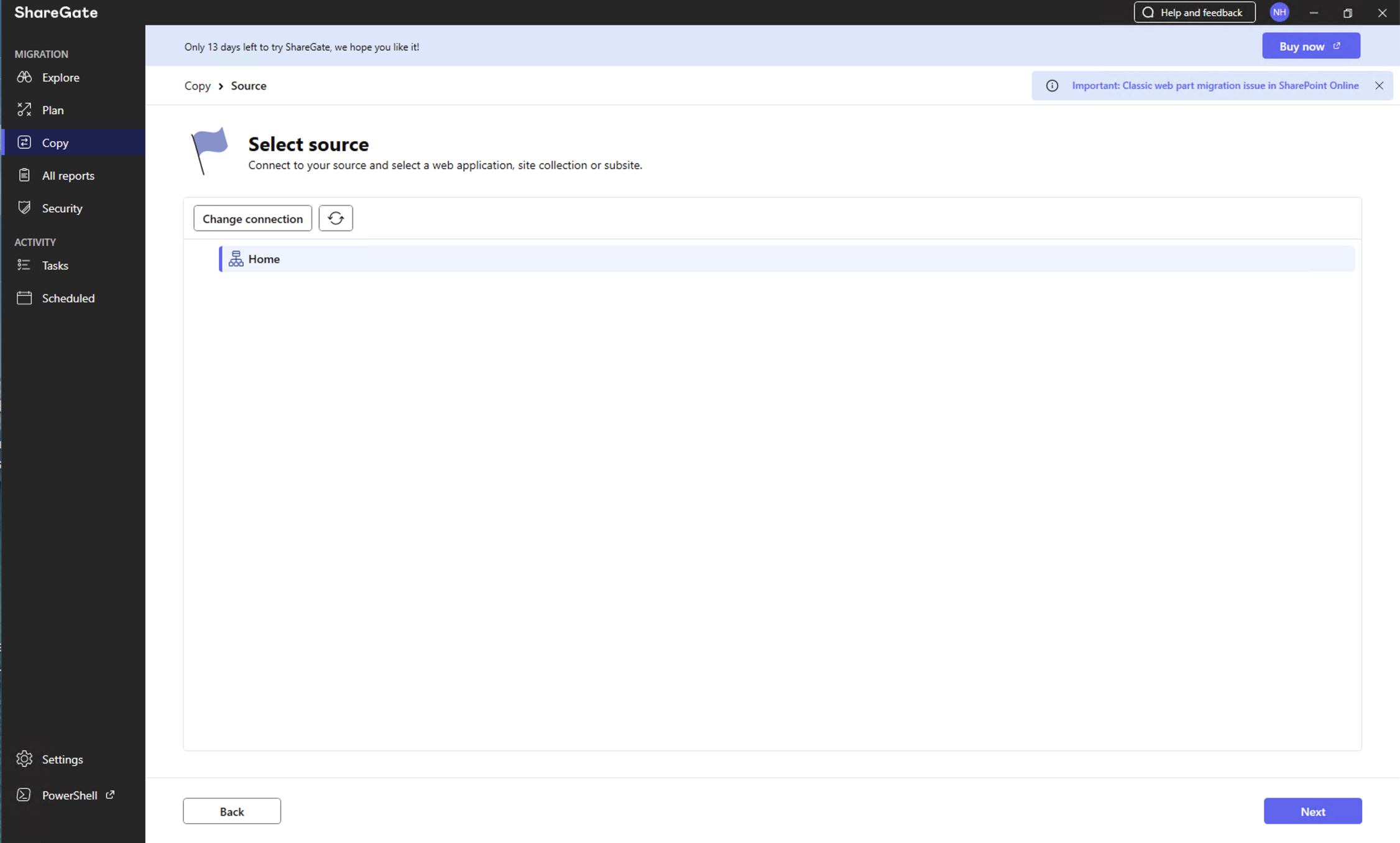Click the All reports clipboard icon
Screen dimensions: 1400x843
(x=24, y=175)
